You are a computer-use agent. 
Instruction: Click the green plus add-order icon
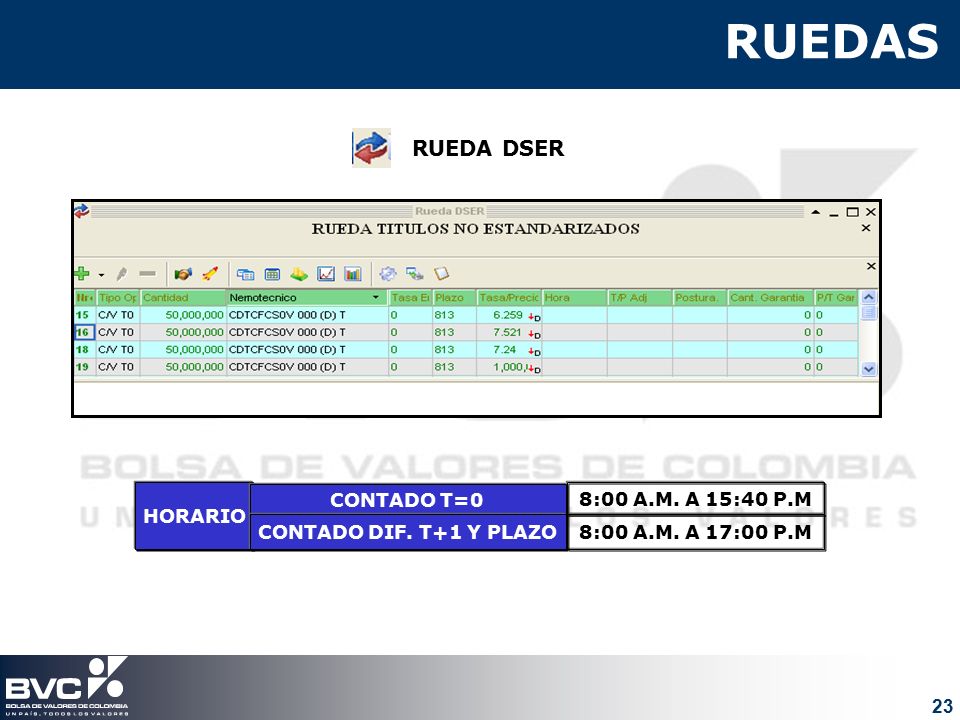(x=81, y=273)
